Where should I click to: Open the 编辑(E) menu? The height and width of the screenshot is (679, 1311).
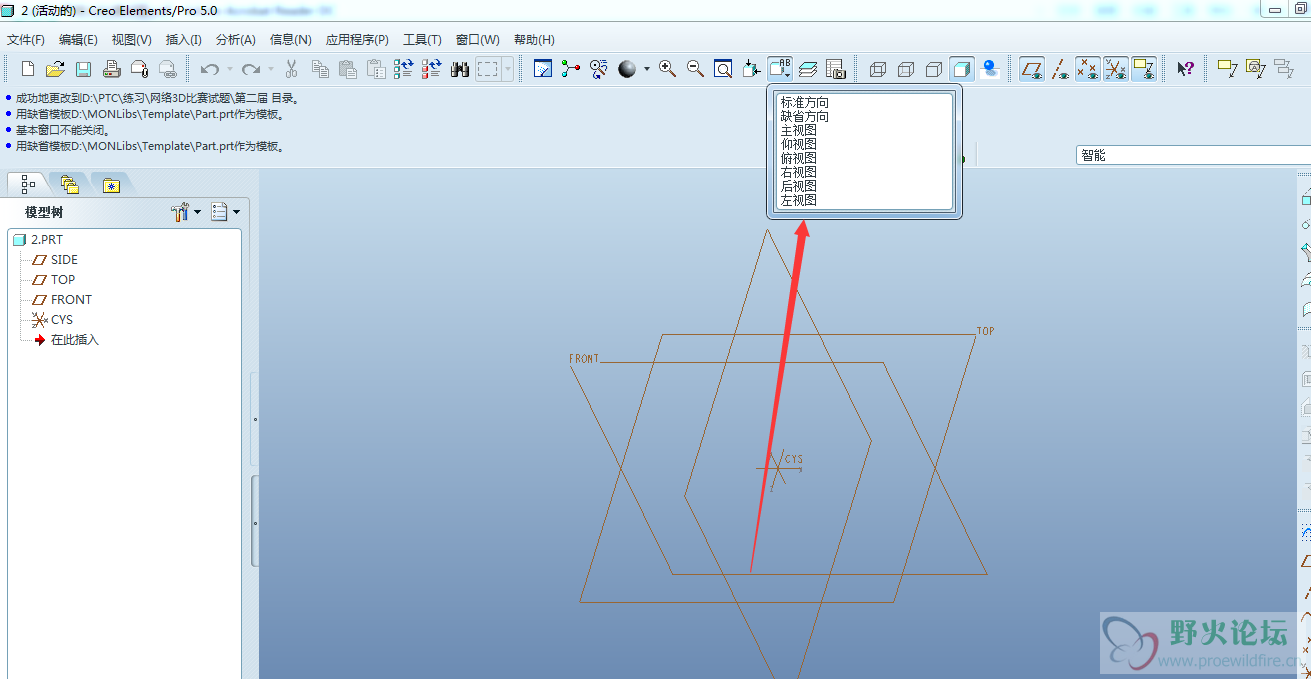point(78,40)
